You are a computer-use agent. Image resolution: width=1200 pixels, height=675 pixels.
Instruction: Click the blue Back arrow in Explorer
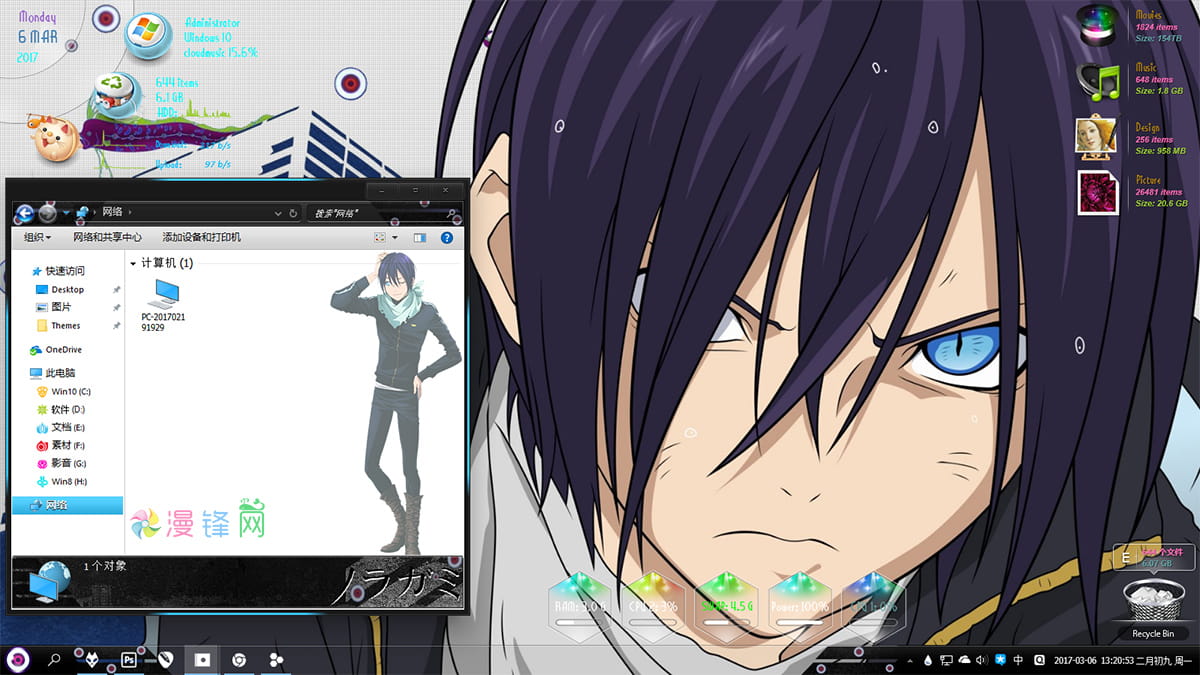pyautogui.click(x=25, y=213)
